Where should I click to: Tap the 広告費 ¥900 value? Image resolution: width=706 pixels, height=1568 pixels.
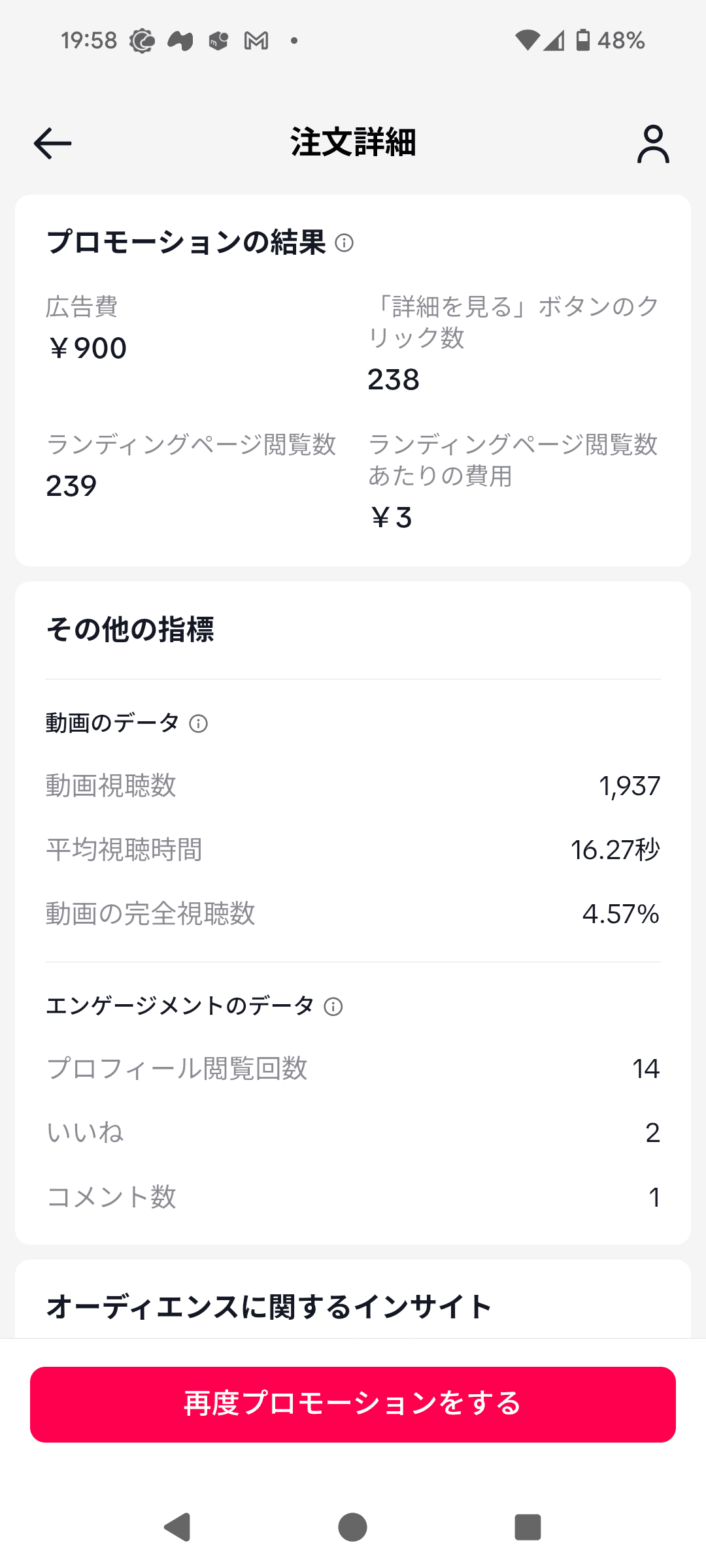(x=88, y=348)
